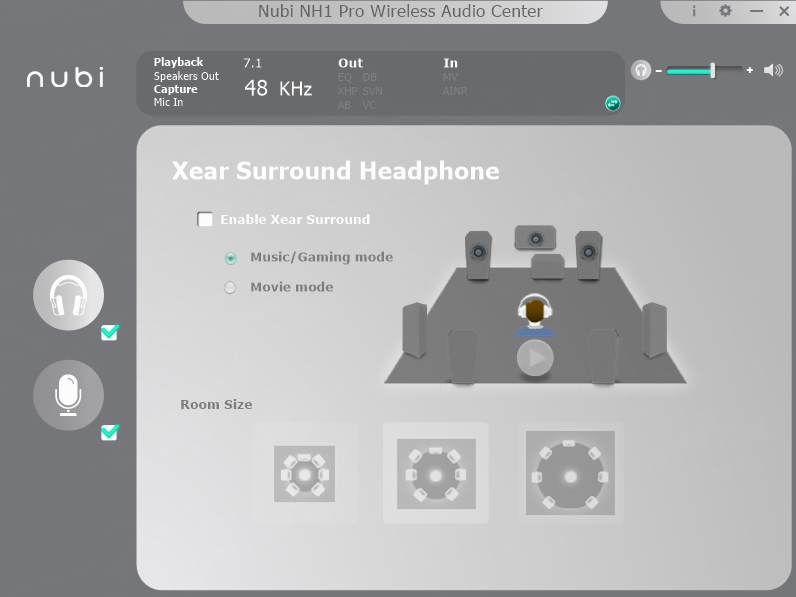The width and height of the screenshot is (796, 597).
Task: Click the front center speaker
Action: tap(536, 238)
